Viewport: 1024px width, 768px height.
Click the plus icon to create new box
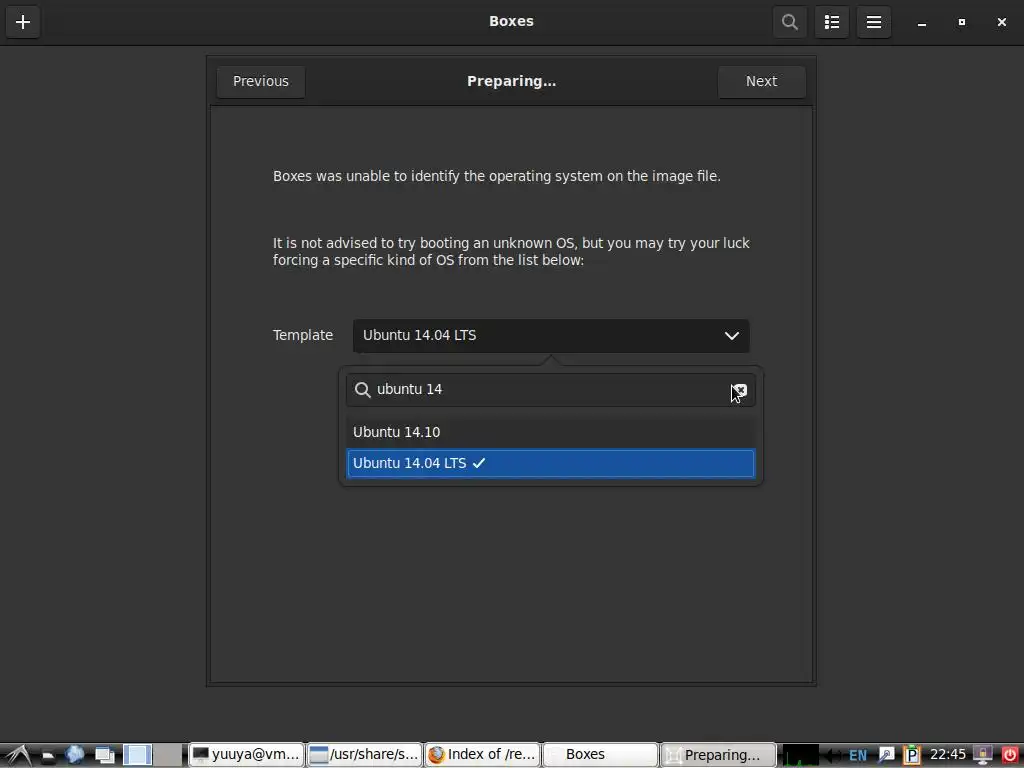[x=23, y=22]
